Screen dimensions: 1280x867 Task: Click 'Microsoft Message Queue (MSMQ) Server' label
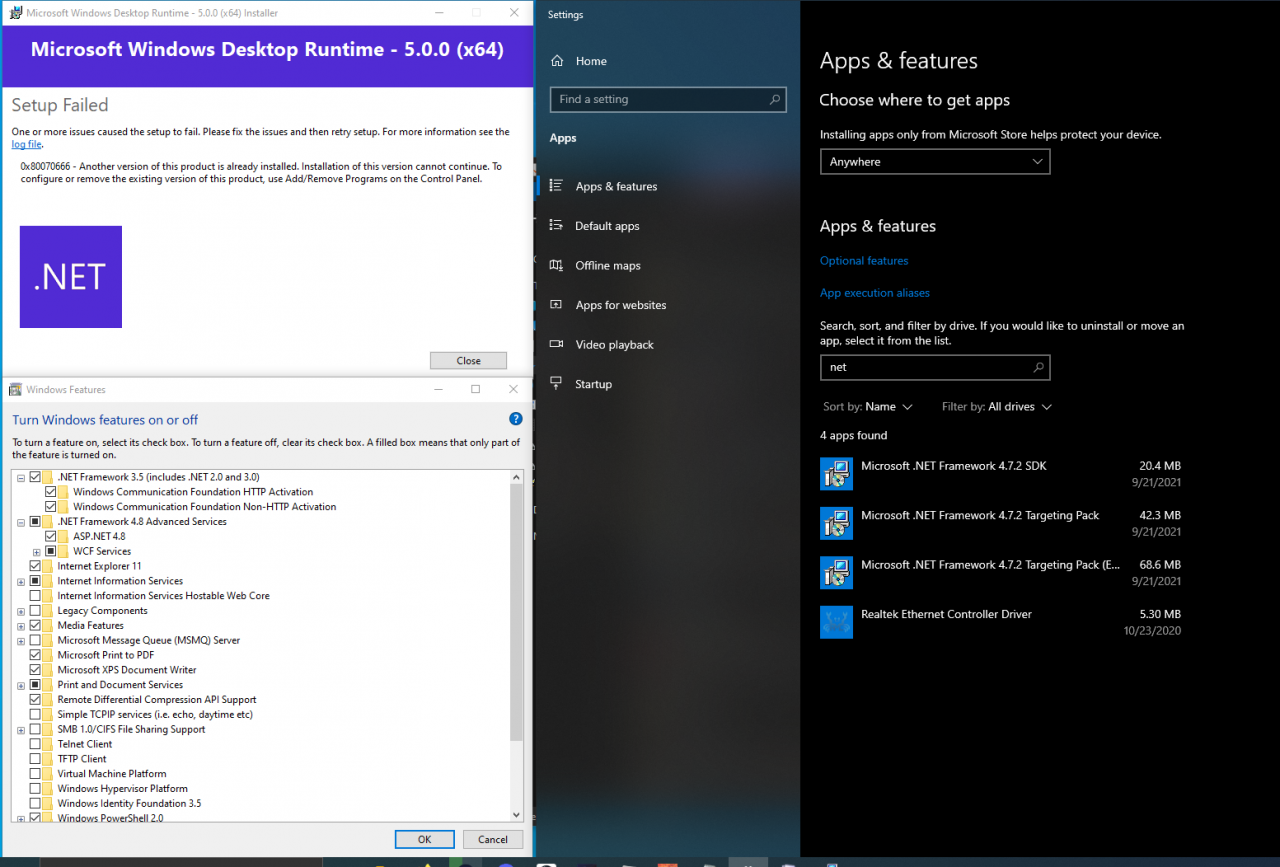[149, 640]
